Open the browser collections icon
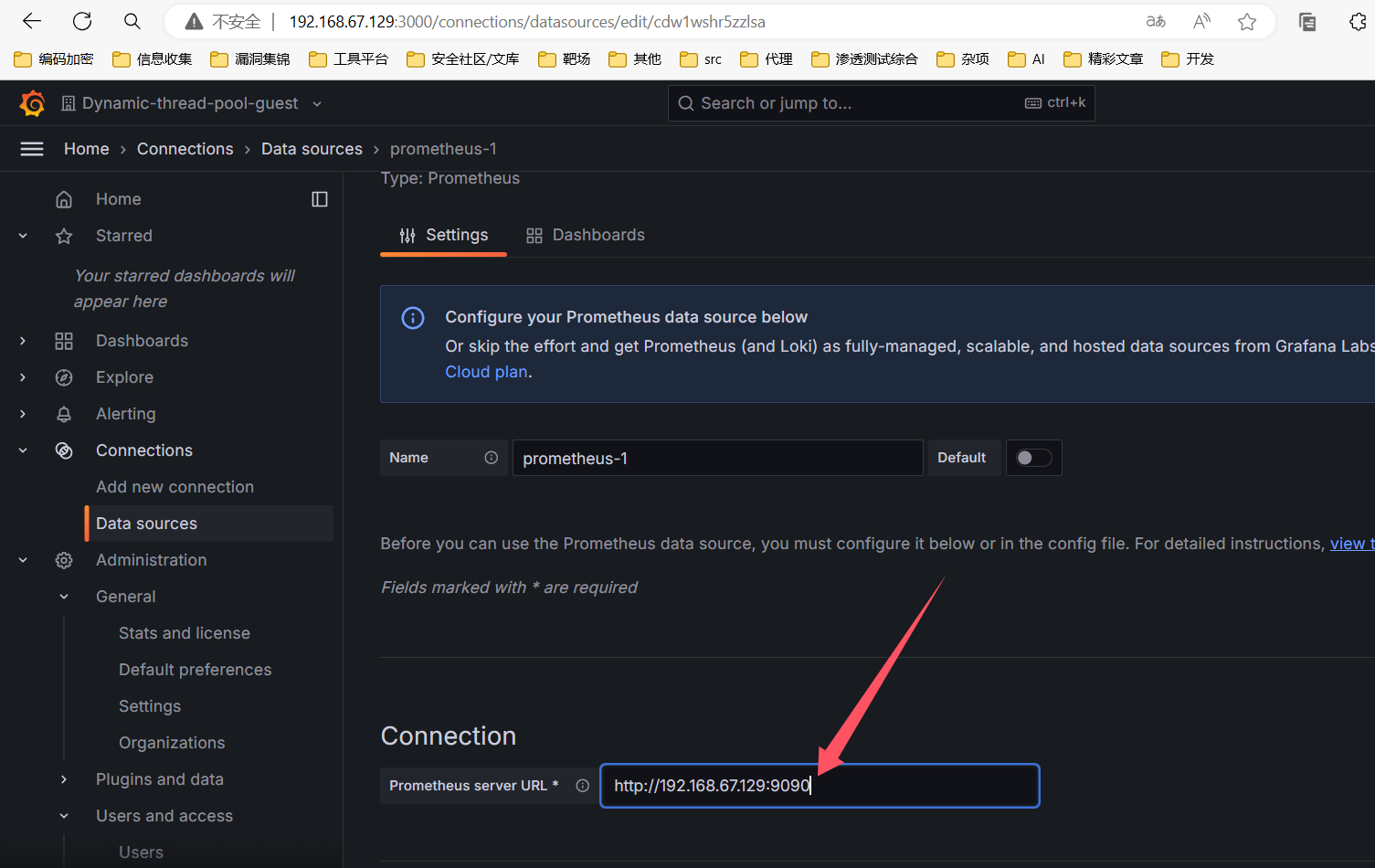 (x=1307, y=22)
